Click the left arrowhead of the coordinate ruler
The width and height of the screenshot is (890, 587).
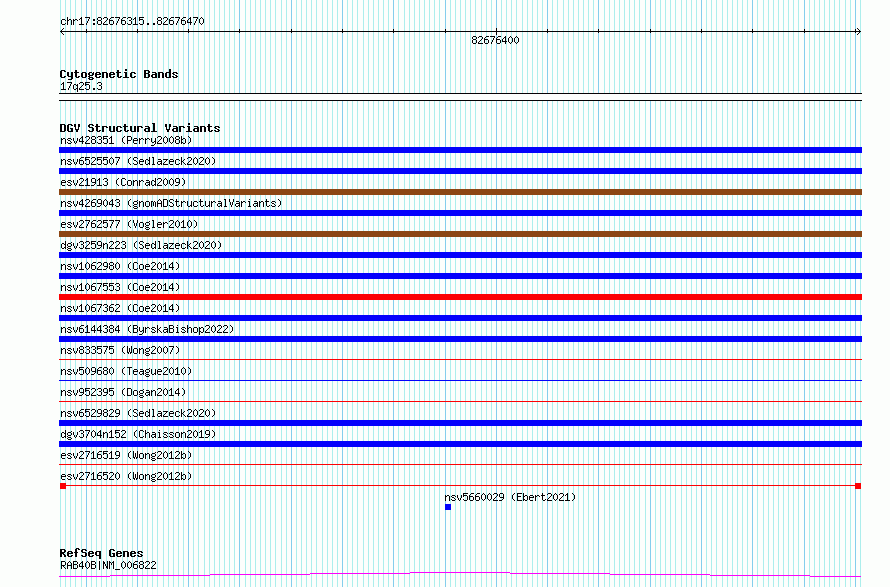[x=62, y=32]
